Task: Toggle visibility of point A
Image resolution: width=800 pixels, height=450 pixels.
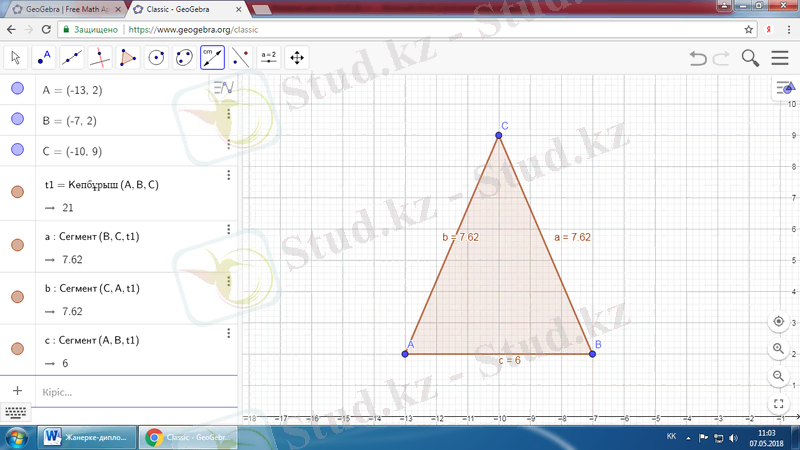Action: point(17,88)
